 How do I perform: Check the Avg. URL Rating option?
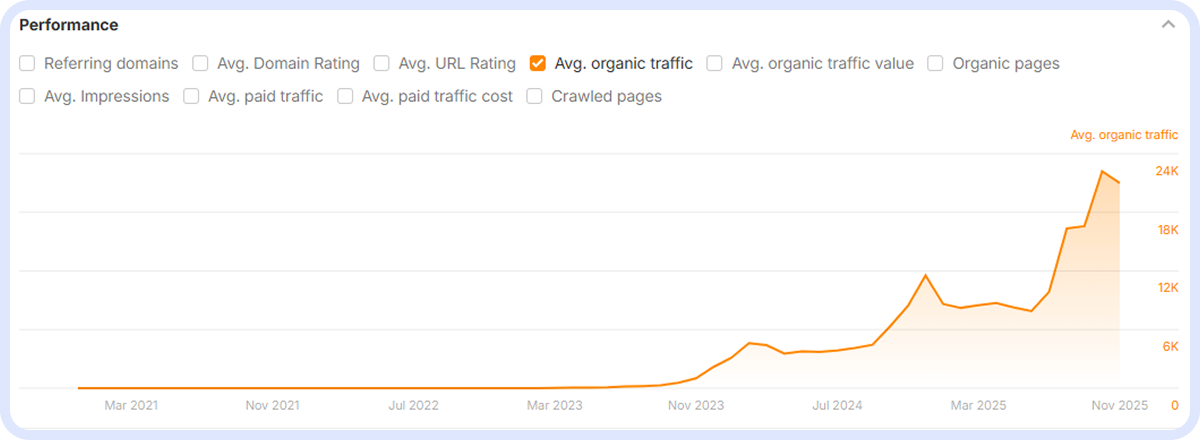coord(381,64)
